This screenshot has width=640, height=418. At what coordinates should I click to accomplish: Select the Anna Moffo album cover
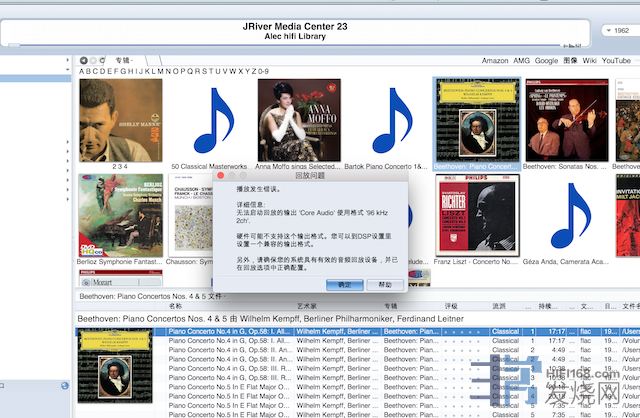(298, 119)
